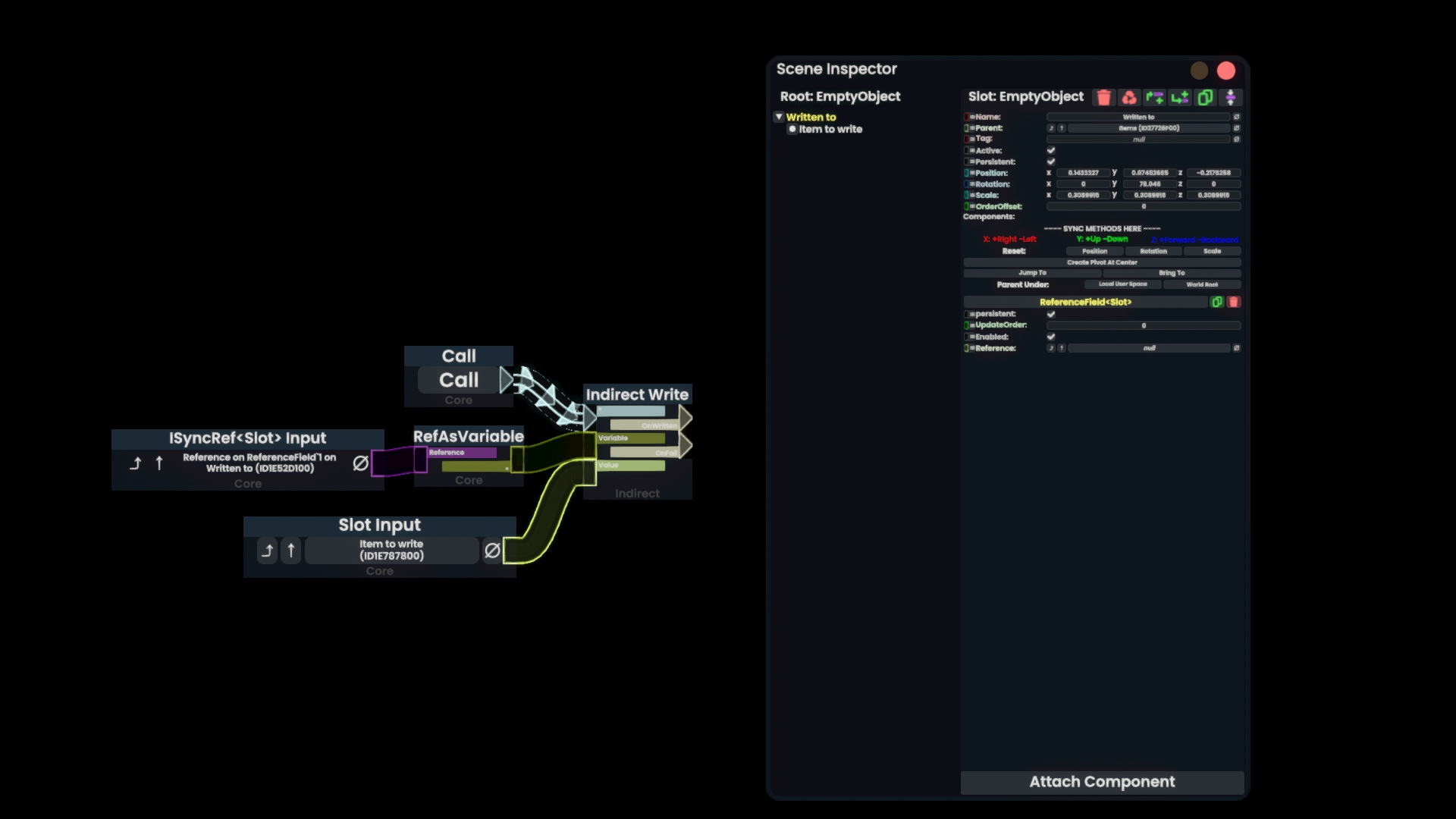Image resolution: width=1456 pixels, height=819 pixels.
Task: Delete the ReferenceField<Slot> component
Action: coord(1234,302)
